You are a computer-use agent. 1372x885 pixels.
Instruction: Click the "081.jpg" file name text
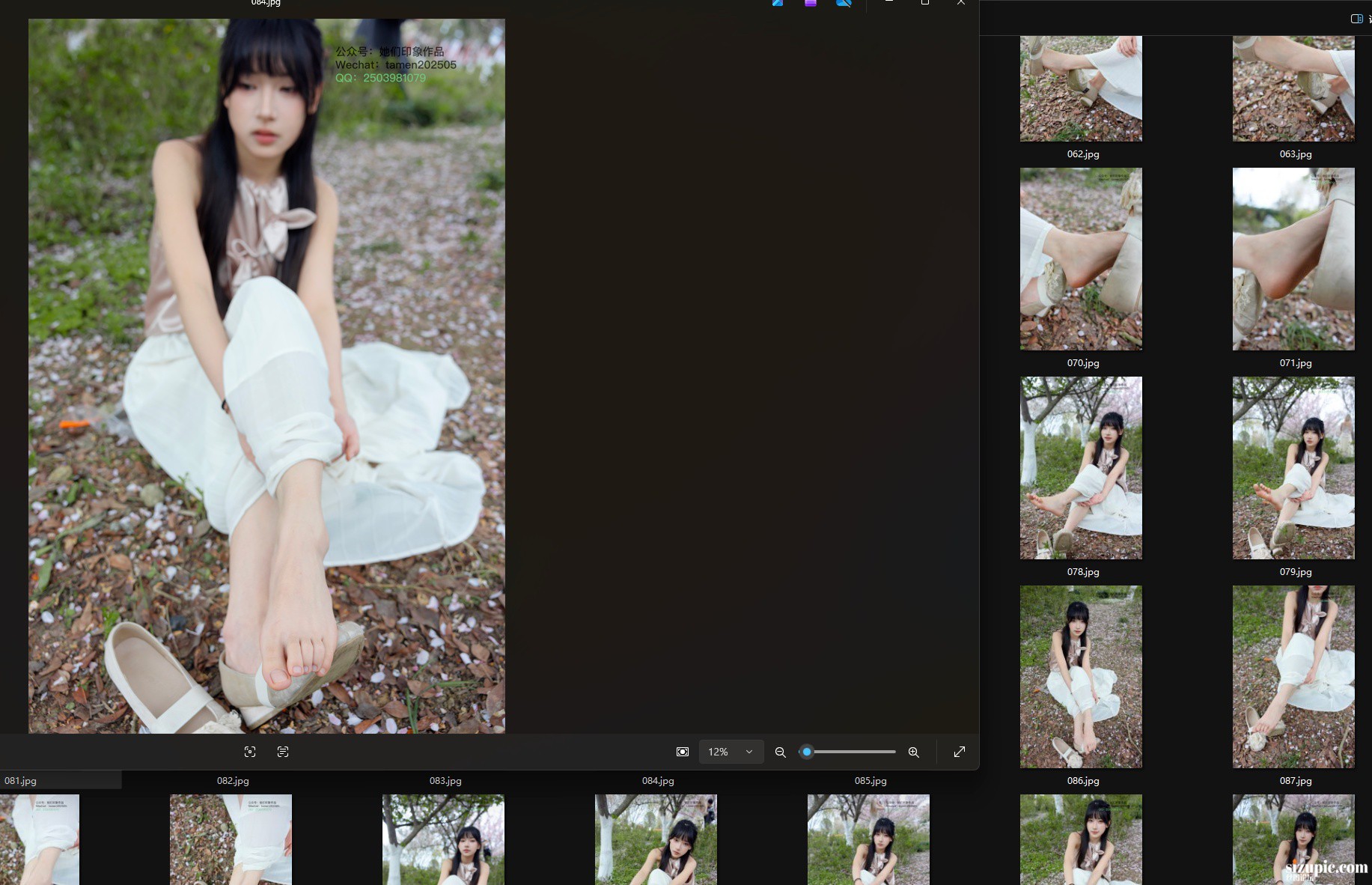(20, 781)
